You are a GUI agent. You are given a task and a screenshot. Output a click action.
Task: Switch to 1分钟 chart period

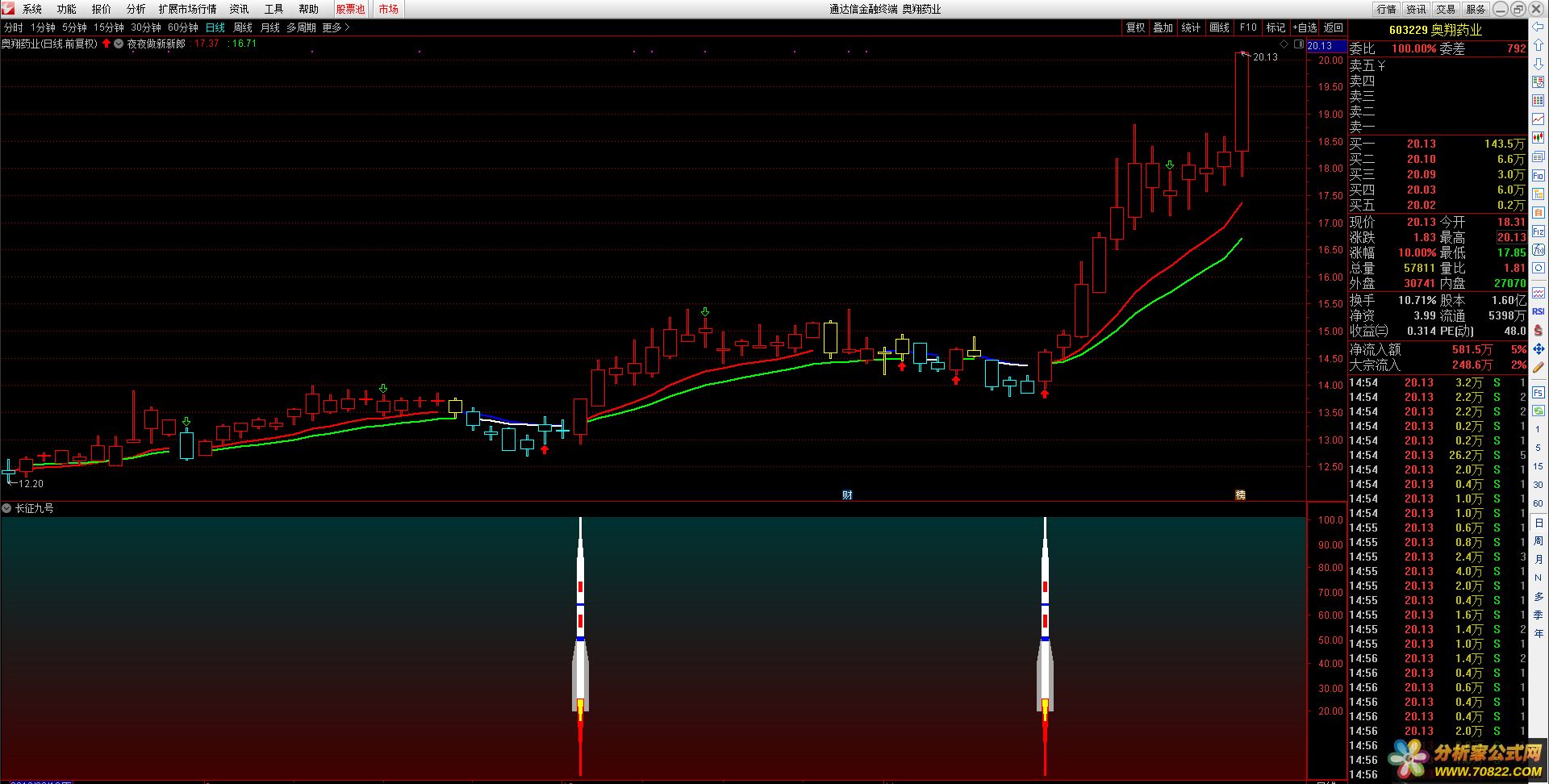[44, 27]
